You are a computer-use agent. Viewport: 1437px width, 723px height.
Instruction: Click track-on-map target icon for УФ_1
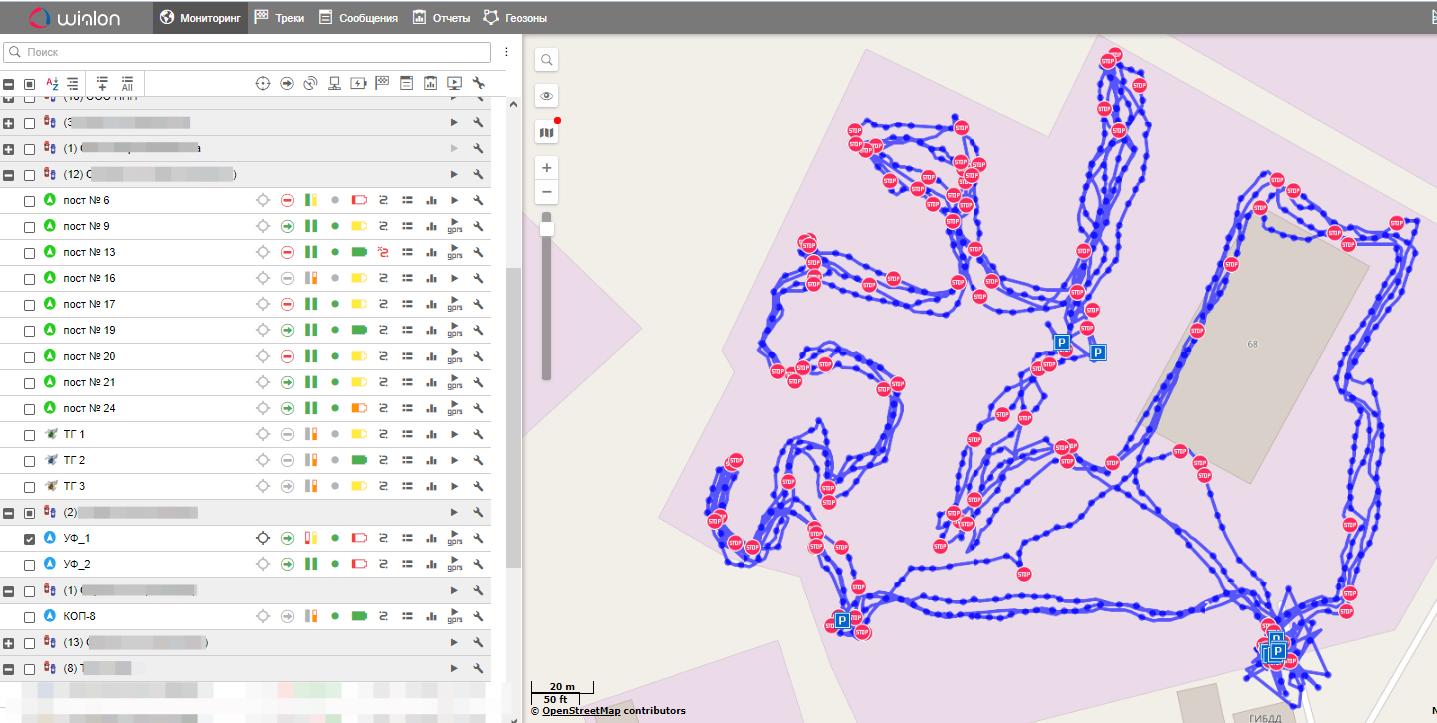[263, 538]
